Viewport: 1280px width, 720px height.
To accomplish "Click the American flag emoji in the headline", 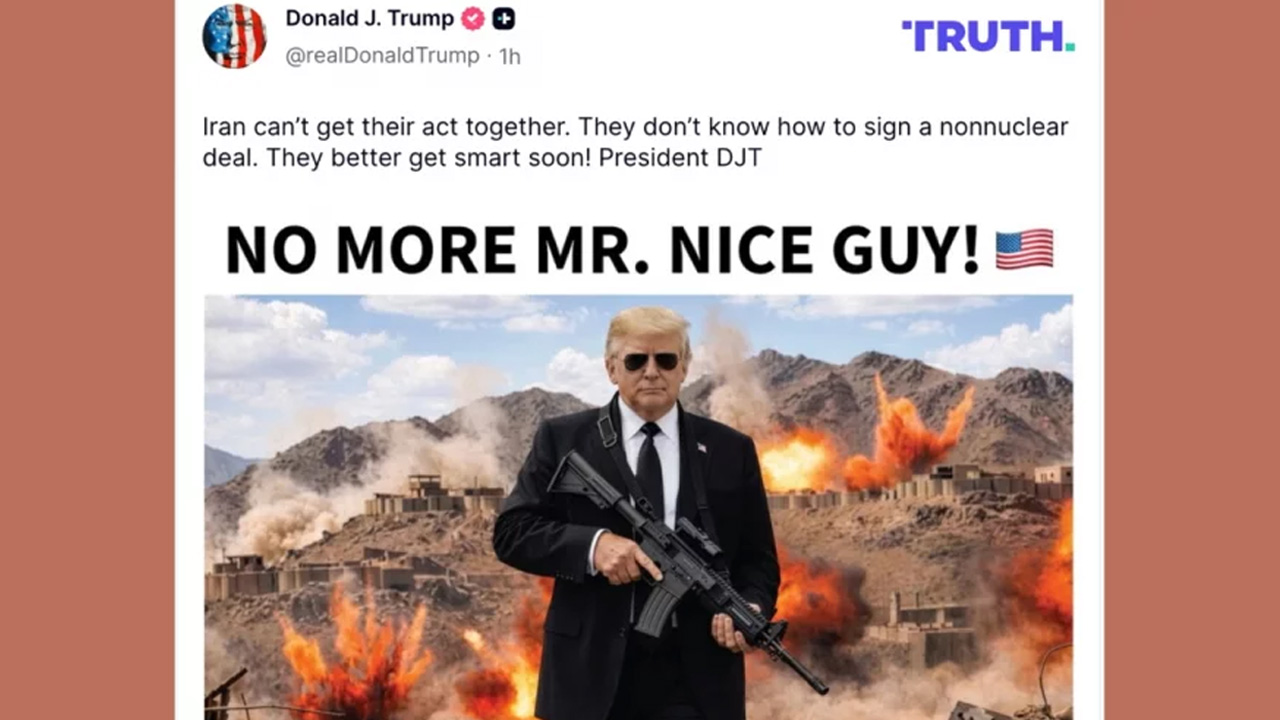I will point(1024,249).
